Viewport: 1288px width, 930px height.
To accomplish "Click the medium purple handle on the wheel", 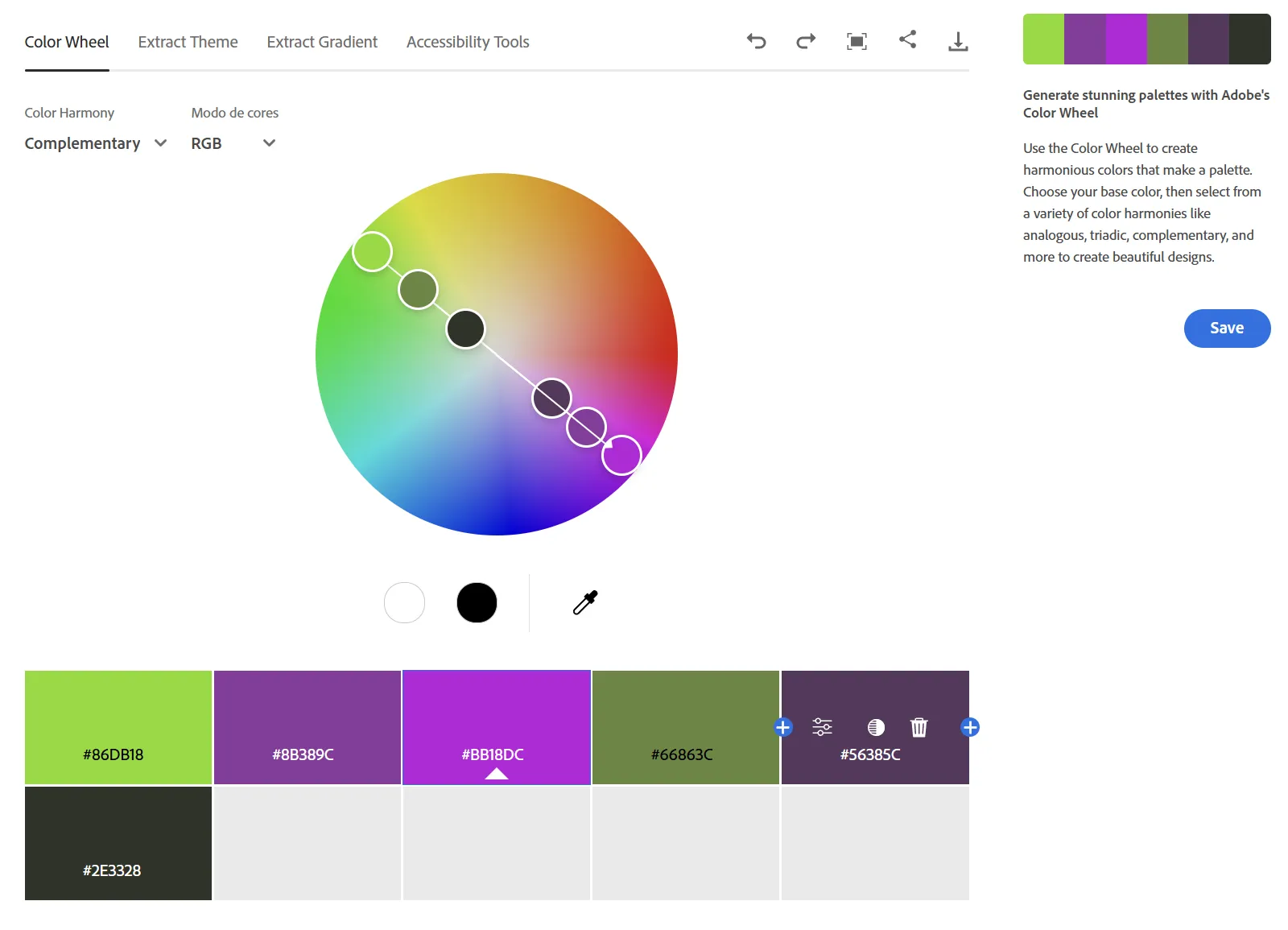I will (x=586, y=427).
